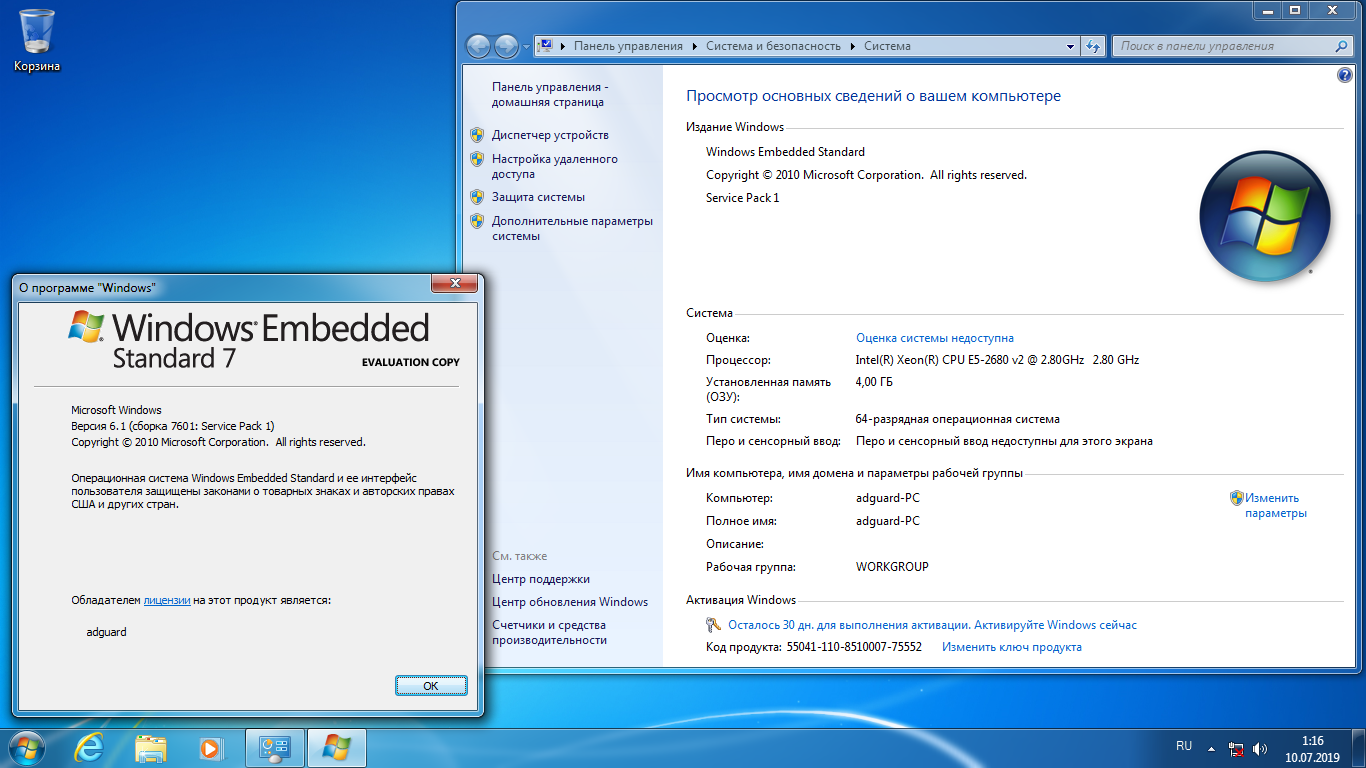1366x768 pixels.
Task: Click the search magnifier icon
Action: 1342,46
